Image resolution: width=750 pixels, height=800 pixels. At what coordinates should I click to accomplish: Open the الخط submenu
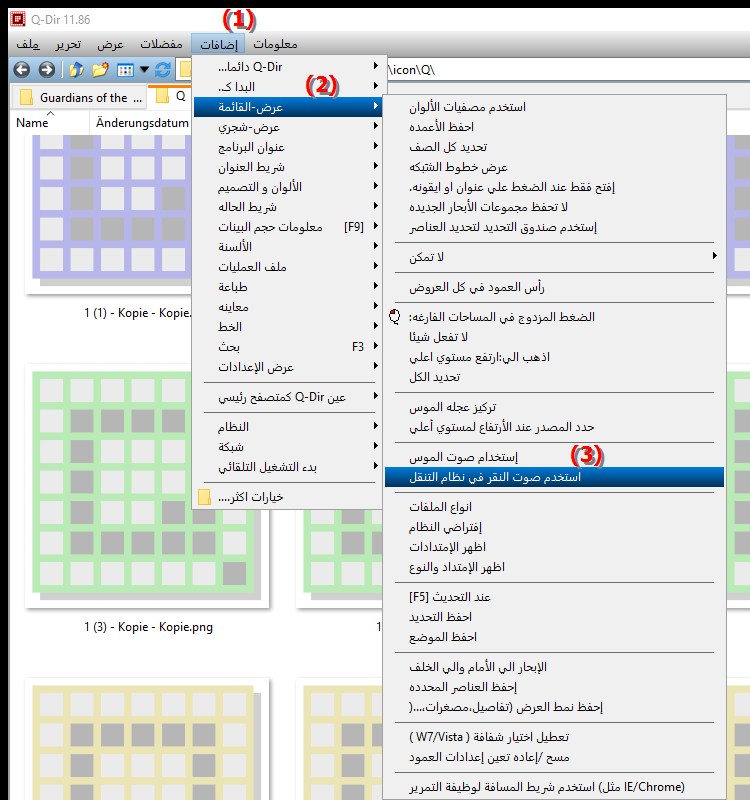tap(288, 327)
